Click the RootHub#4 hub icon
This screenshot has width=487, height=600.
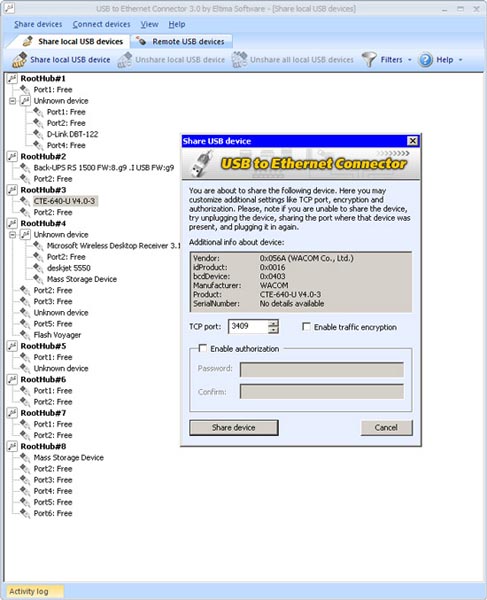click(x=12, y=223)
